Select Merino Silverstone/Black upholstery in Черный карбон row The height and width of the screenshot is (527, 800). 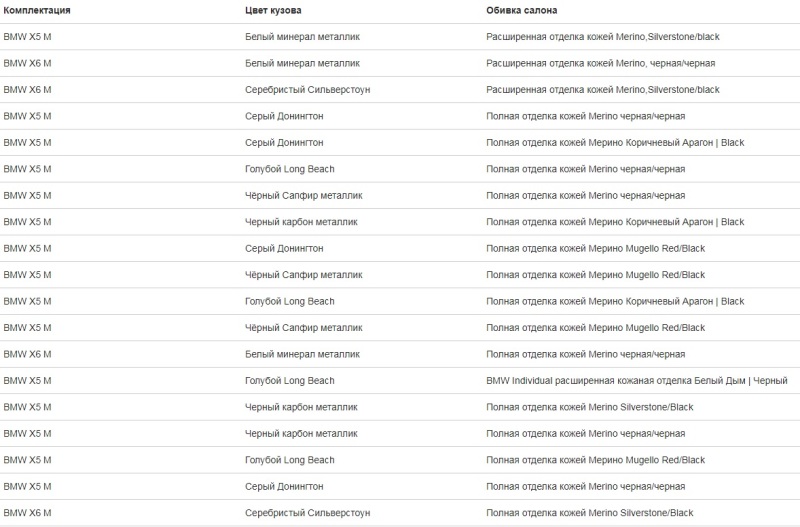(589, 407)
